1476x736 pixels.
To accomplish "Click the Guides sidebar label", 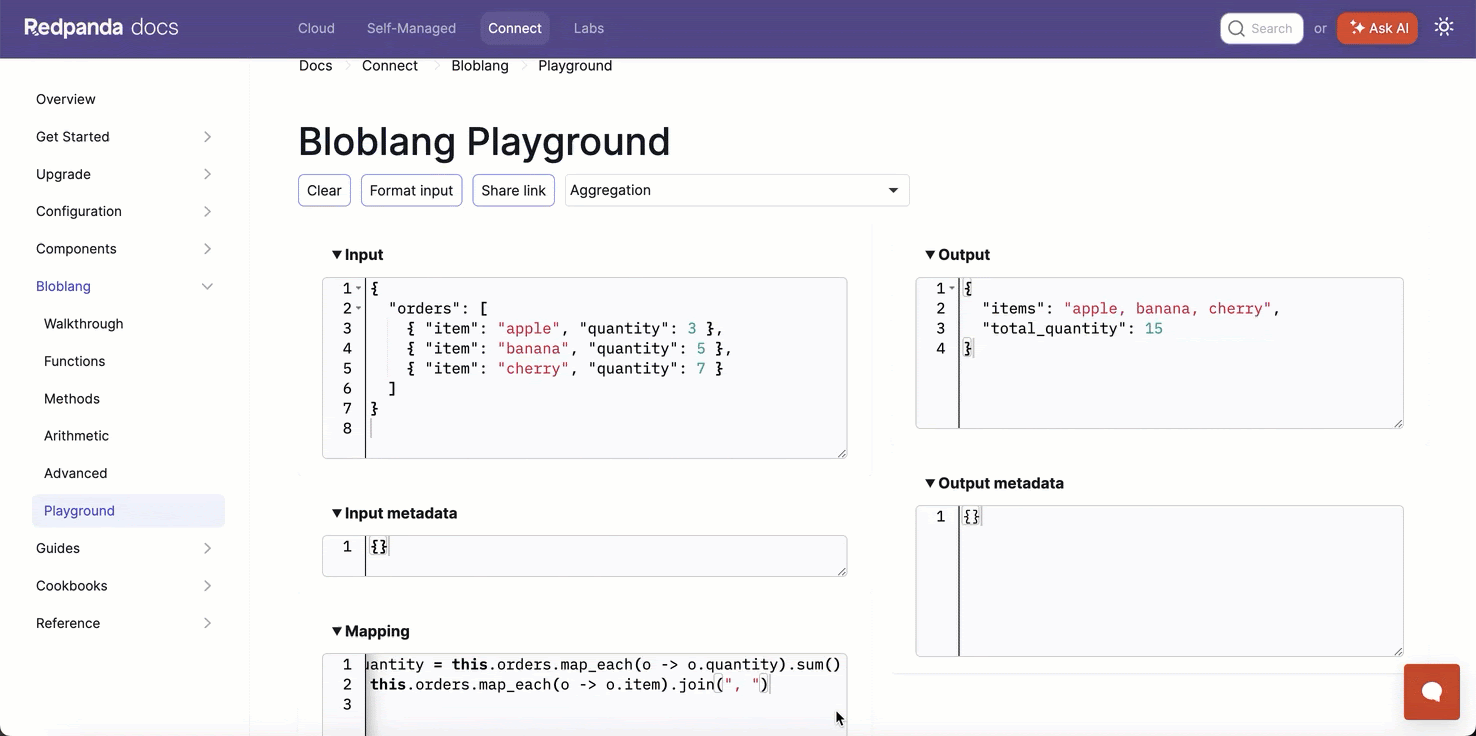I will click(x=58, y=548).
